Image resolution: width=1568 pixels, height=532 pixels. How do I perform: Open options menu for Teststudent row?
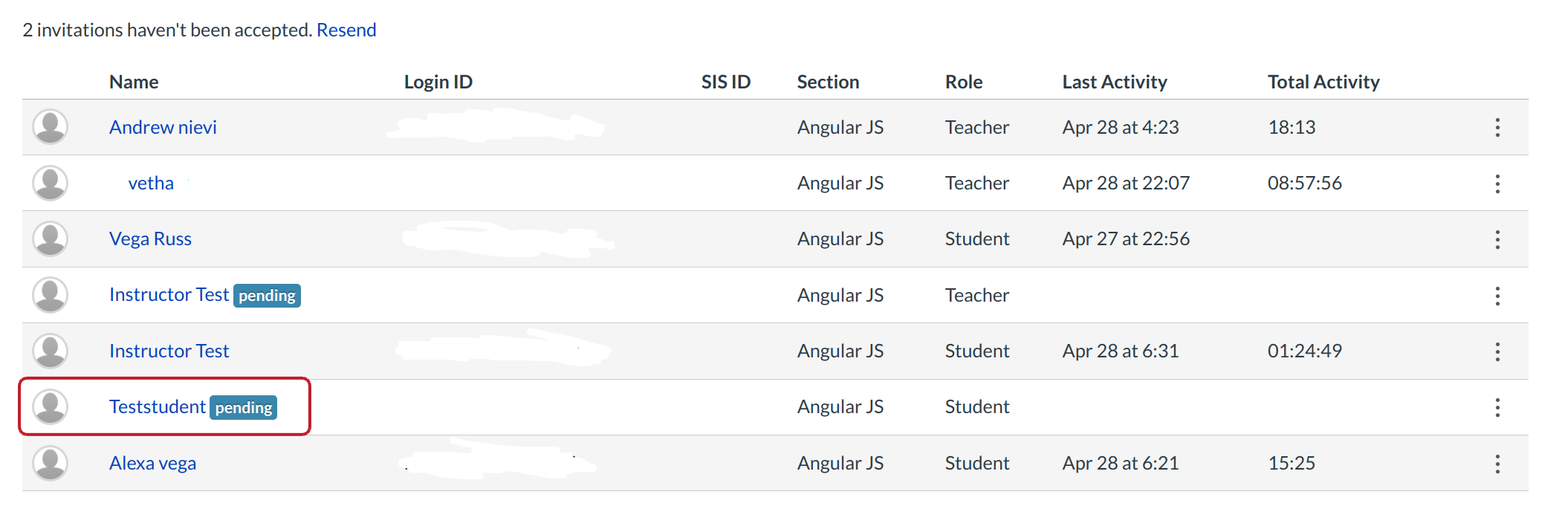tap(1497, 407)
